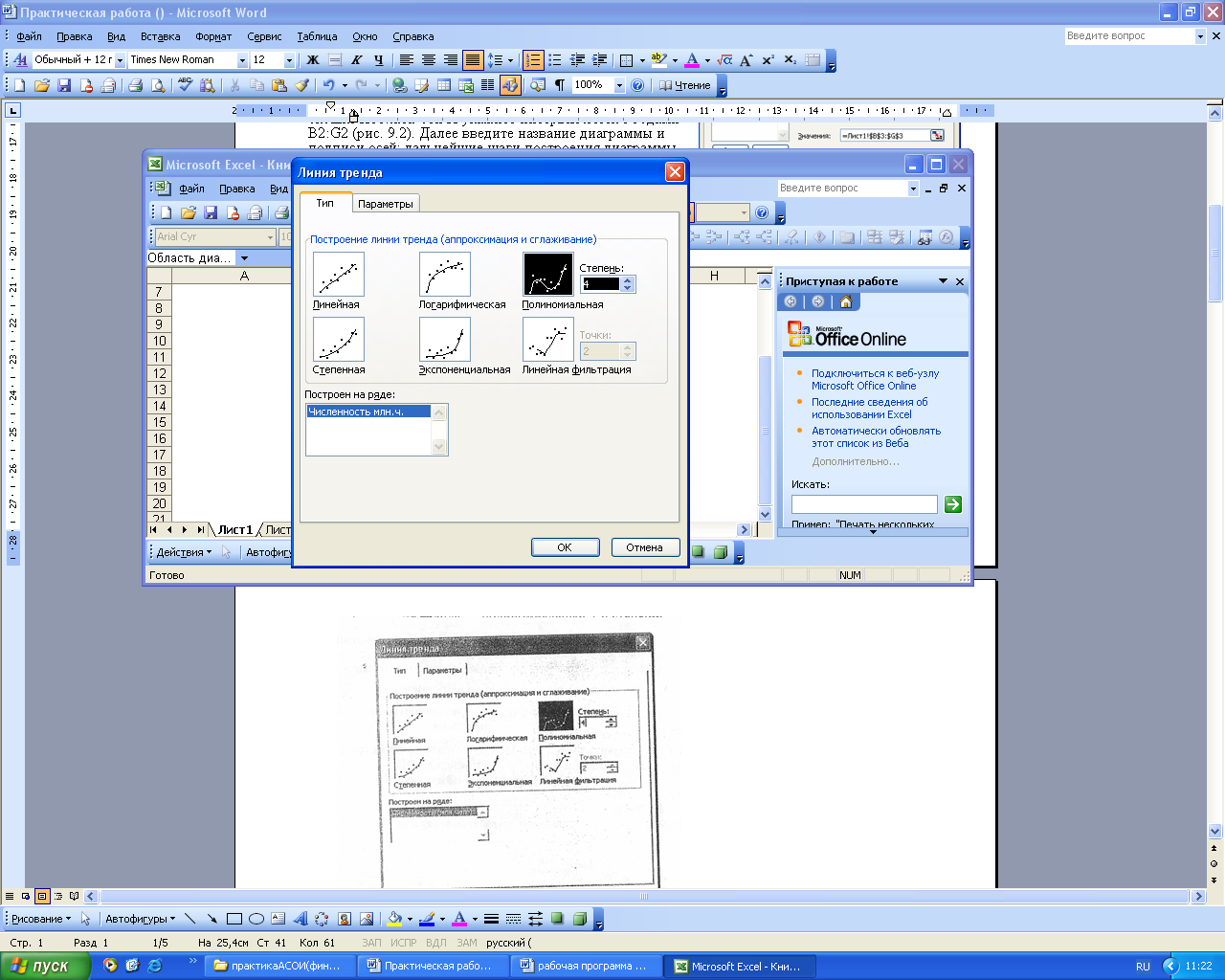Select the Степенная trend type
This screenshot has width=1225, height=980.
pos(339,340)
